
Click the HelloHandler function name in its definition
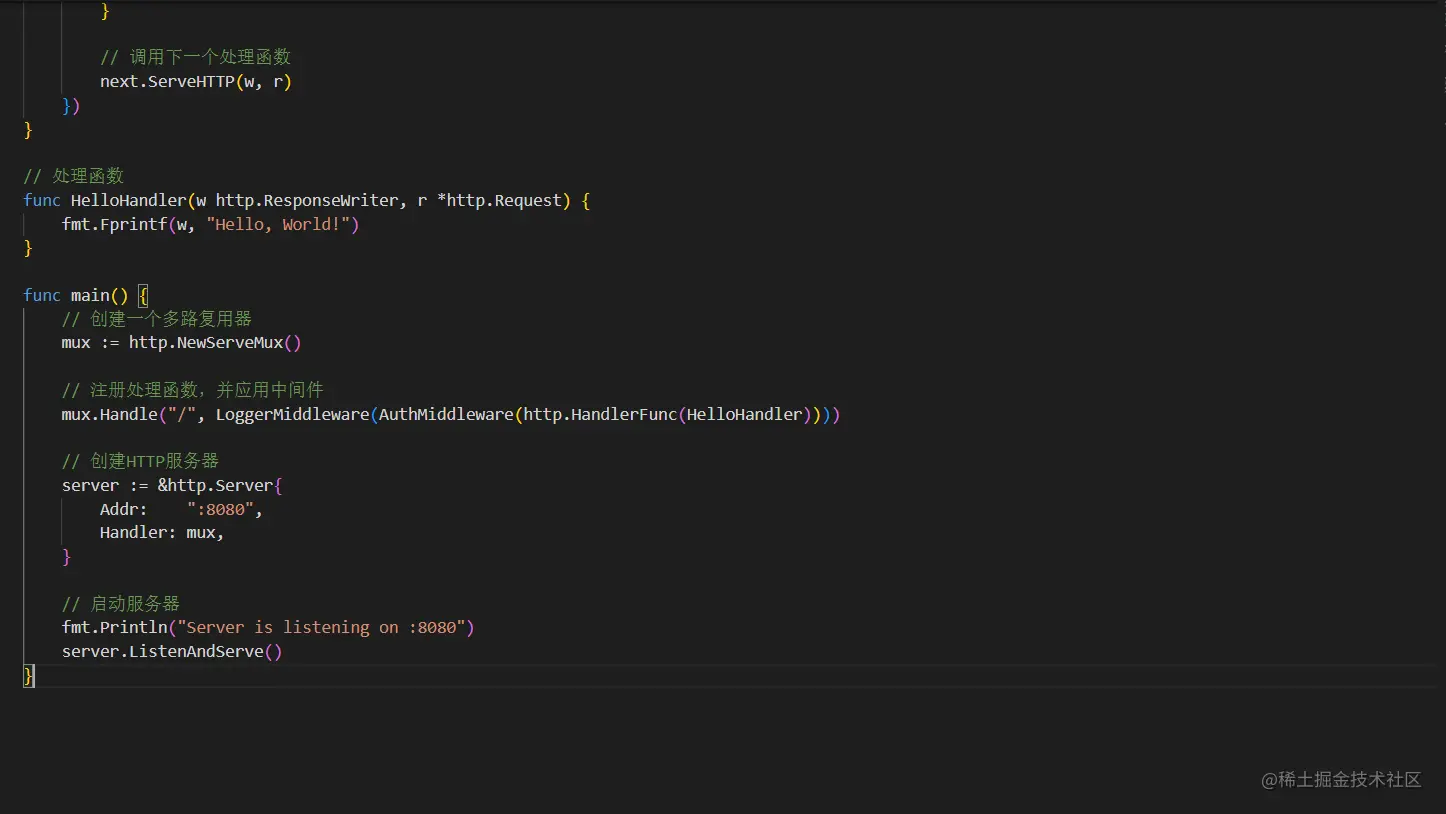[x=128, y=200]
